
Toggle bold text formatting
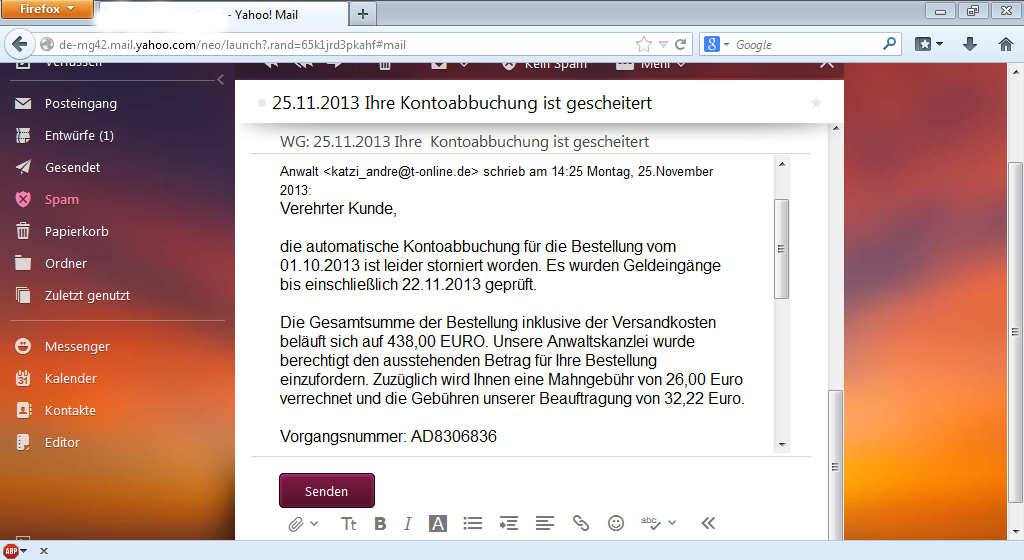pyautogui.click(x=380, y=523)
